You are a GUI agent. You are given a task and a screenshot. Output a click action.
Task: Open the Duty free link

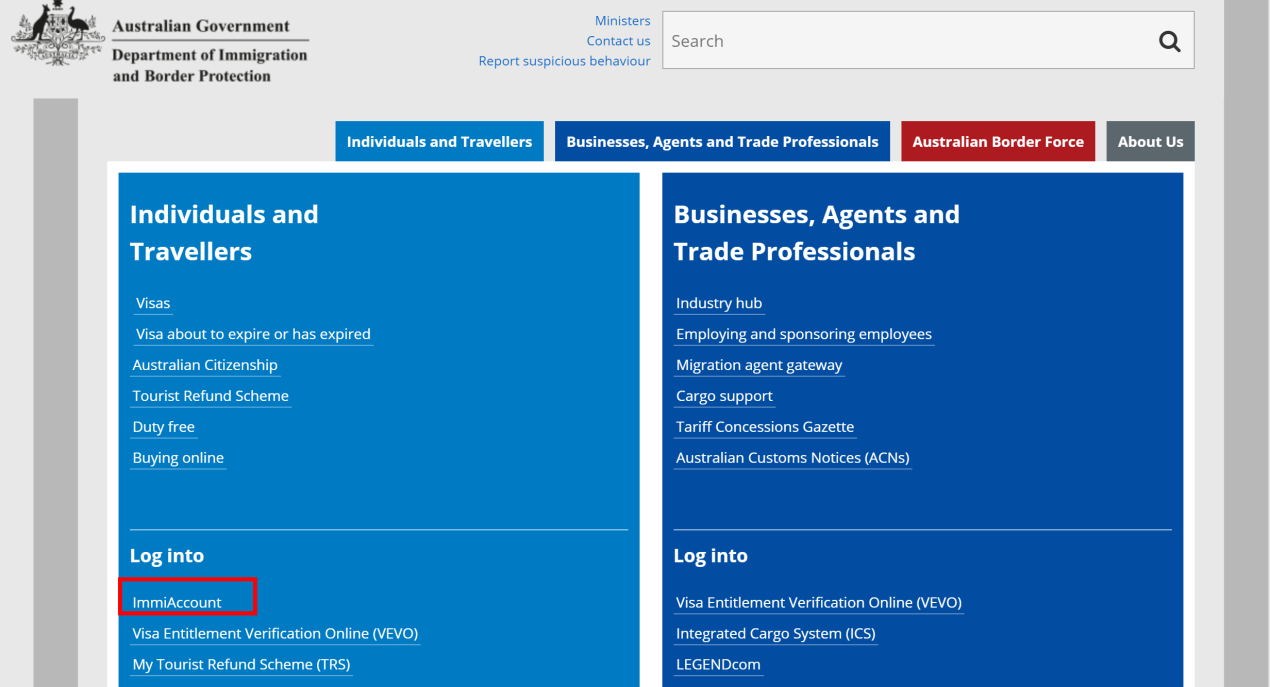[x=163, y=427]
